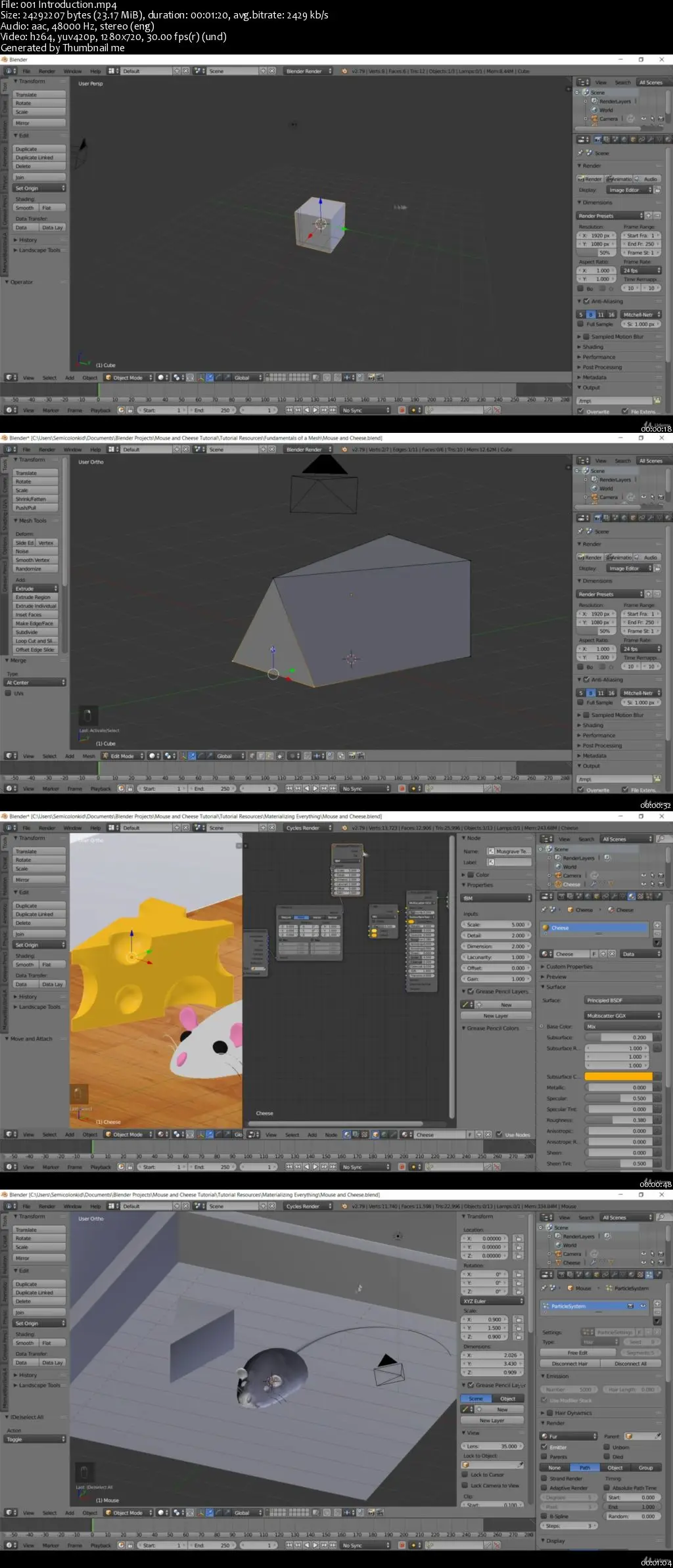Expand Landscape Tools panel in 00:00:18 frame

[38, 250]
